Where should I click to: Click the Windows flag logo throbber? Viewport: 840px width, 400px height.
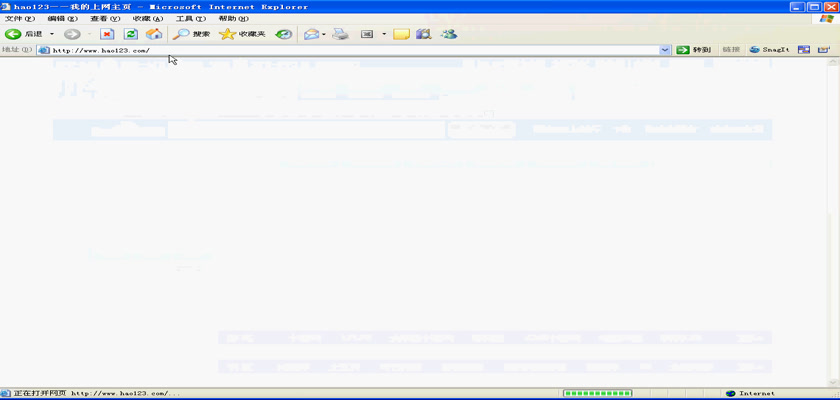click(827, 19)
